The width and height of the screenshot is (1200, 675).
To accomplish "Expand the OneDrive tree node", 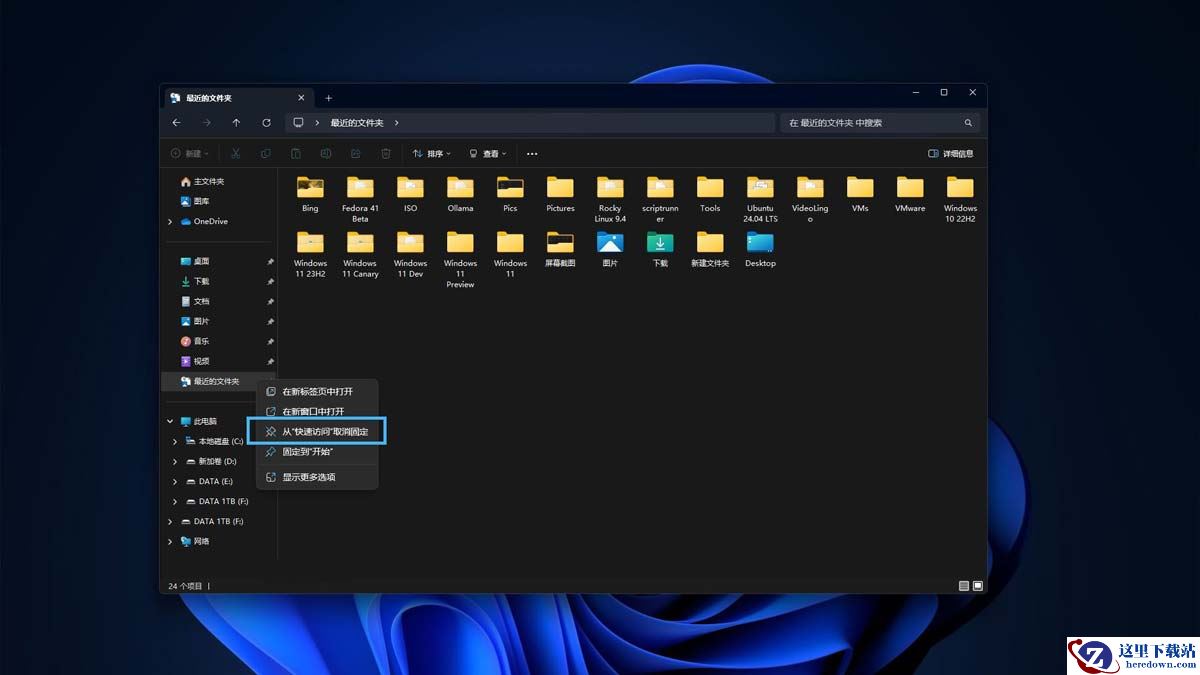I will point(170,221).
